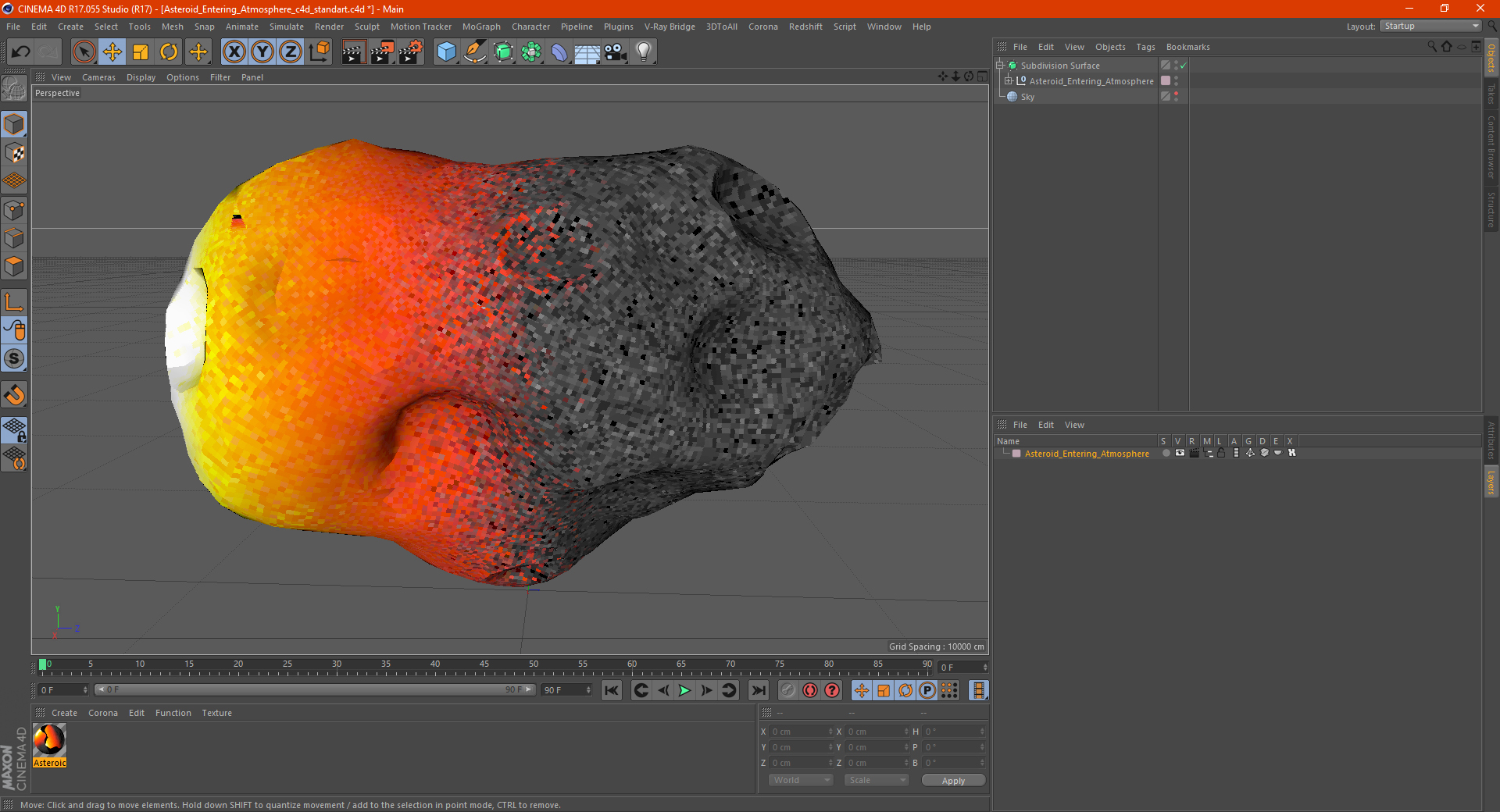Open the viewport Cameras menu
The image size is (1500, 812).
tap(98, 77)
